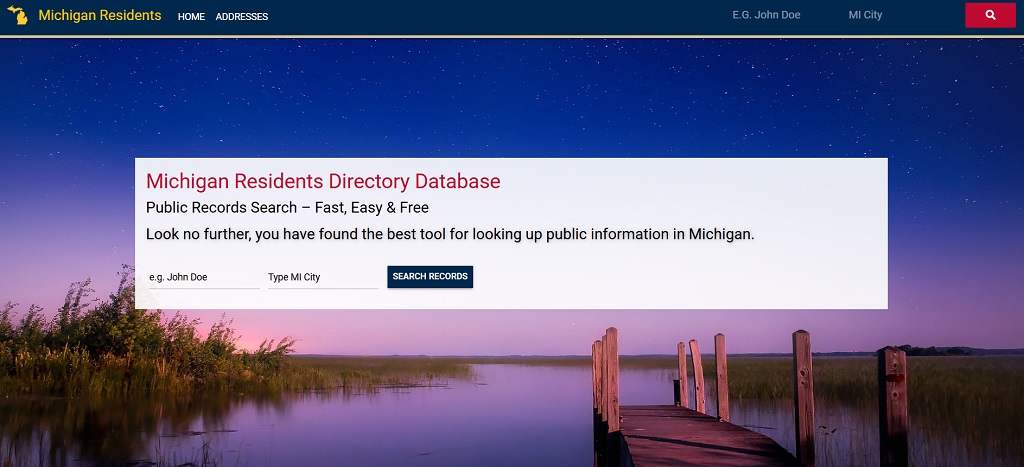
Task: Click the Michigan Residents Directory Database heading
Action: pos(323,182)
